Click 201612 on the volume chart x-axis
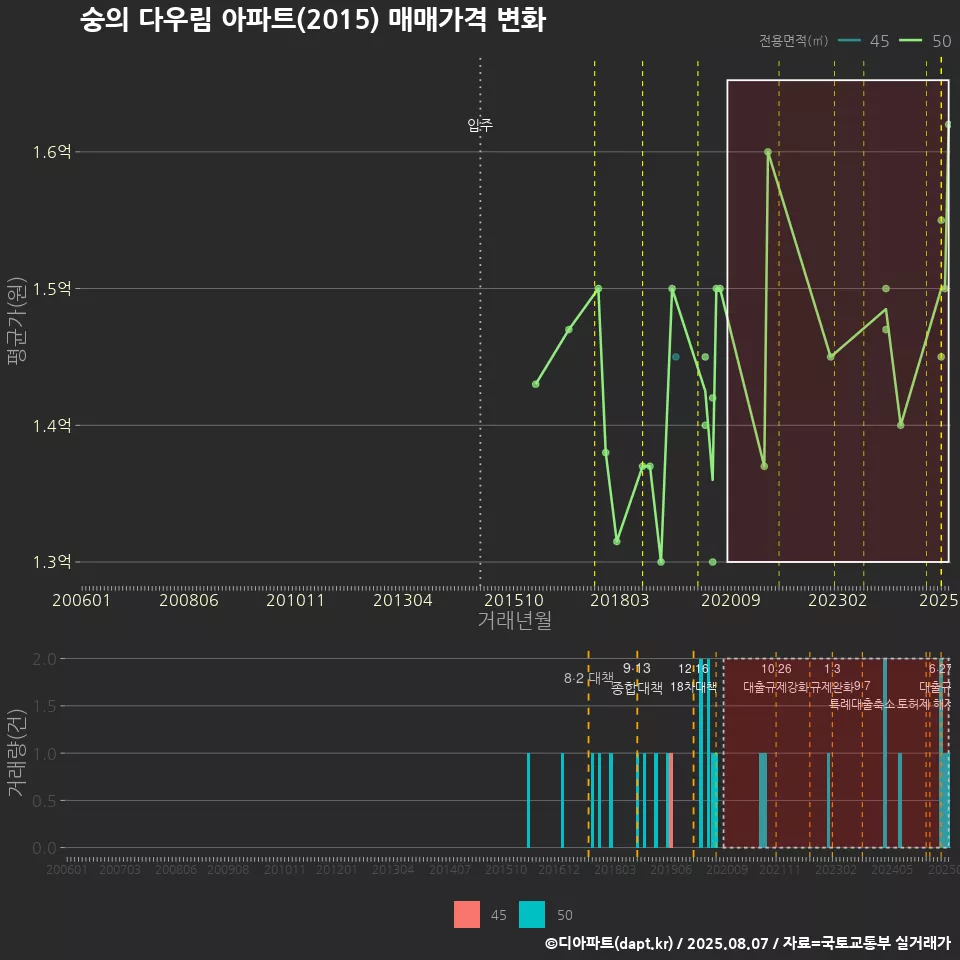The image size is (960, 960). [x=559, y=869]
